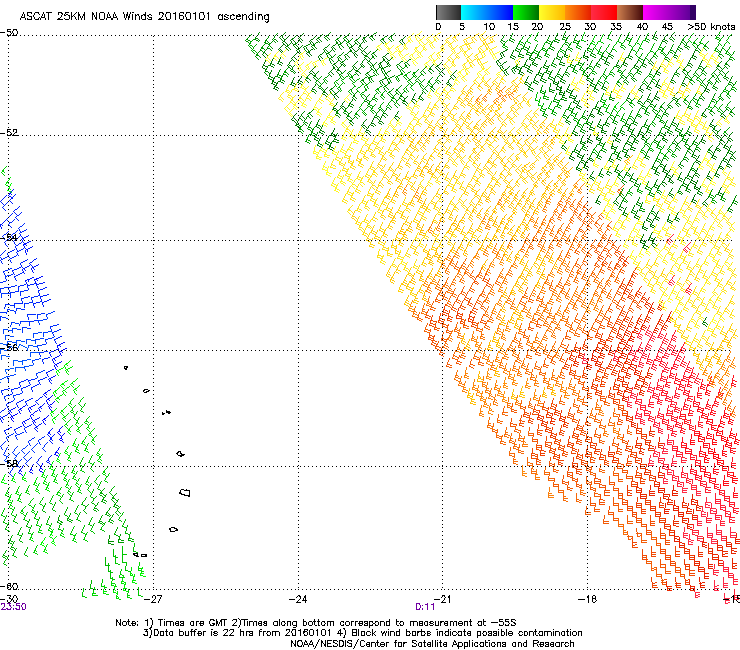Click the gray 0–5 knots color band

(448, 12)
